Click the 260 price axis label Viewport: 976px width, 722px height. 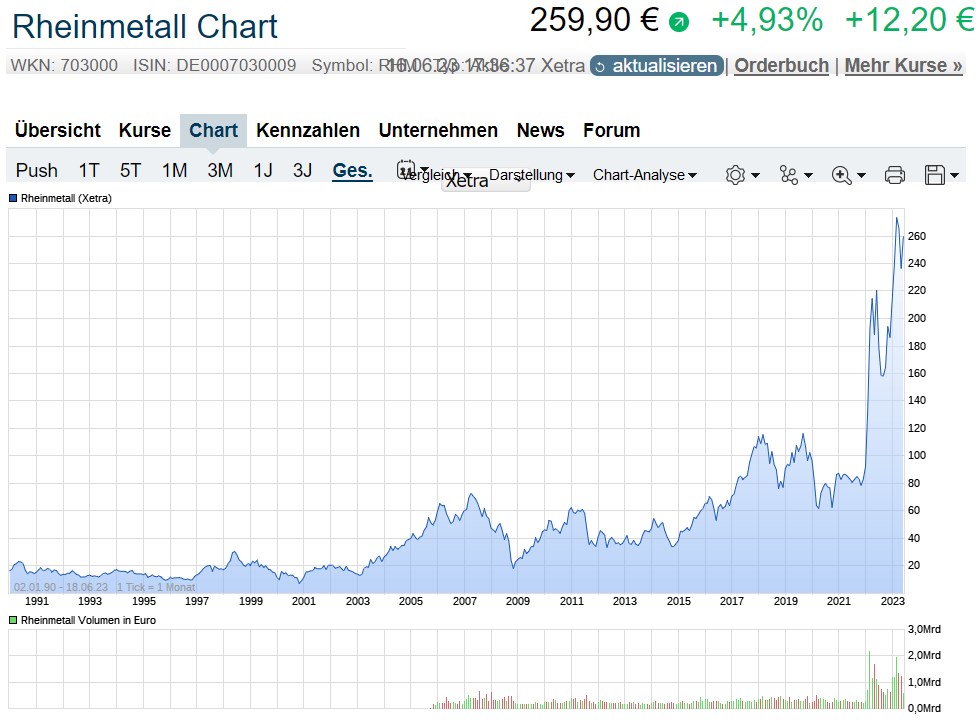(917, 236)
